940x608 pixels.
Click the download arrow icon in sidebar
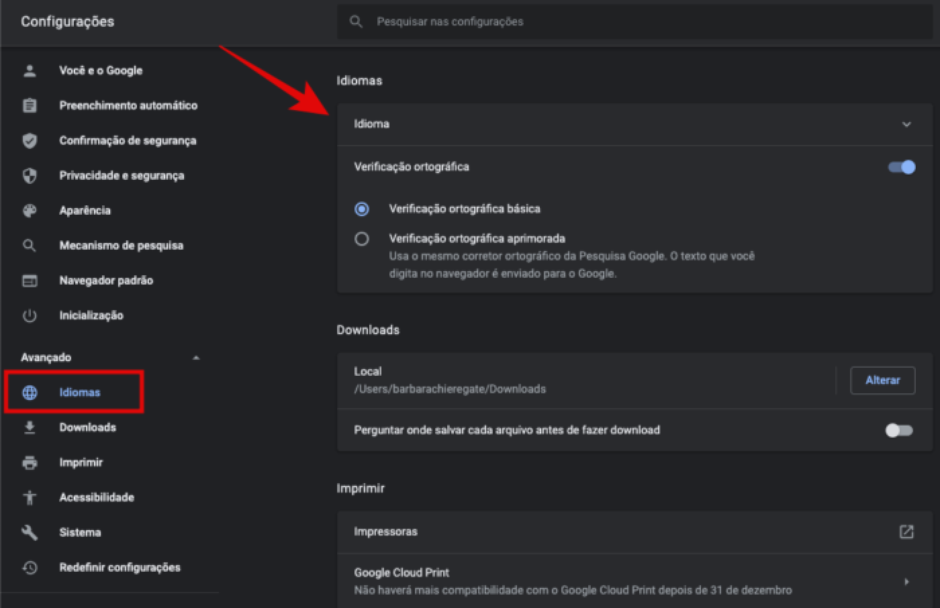click(30, 428)
